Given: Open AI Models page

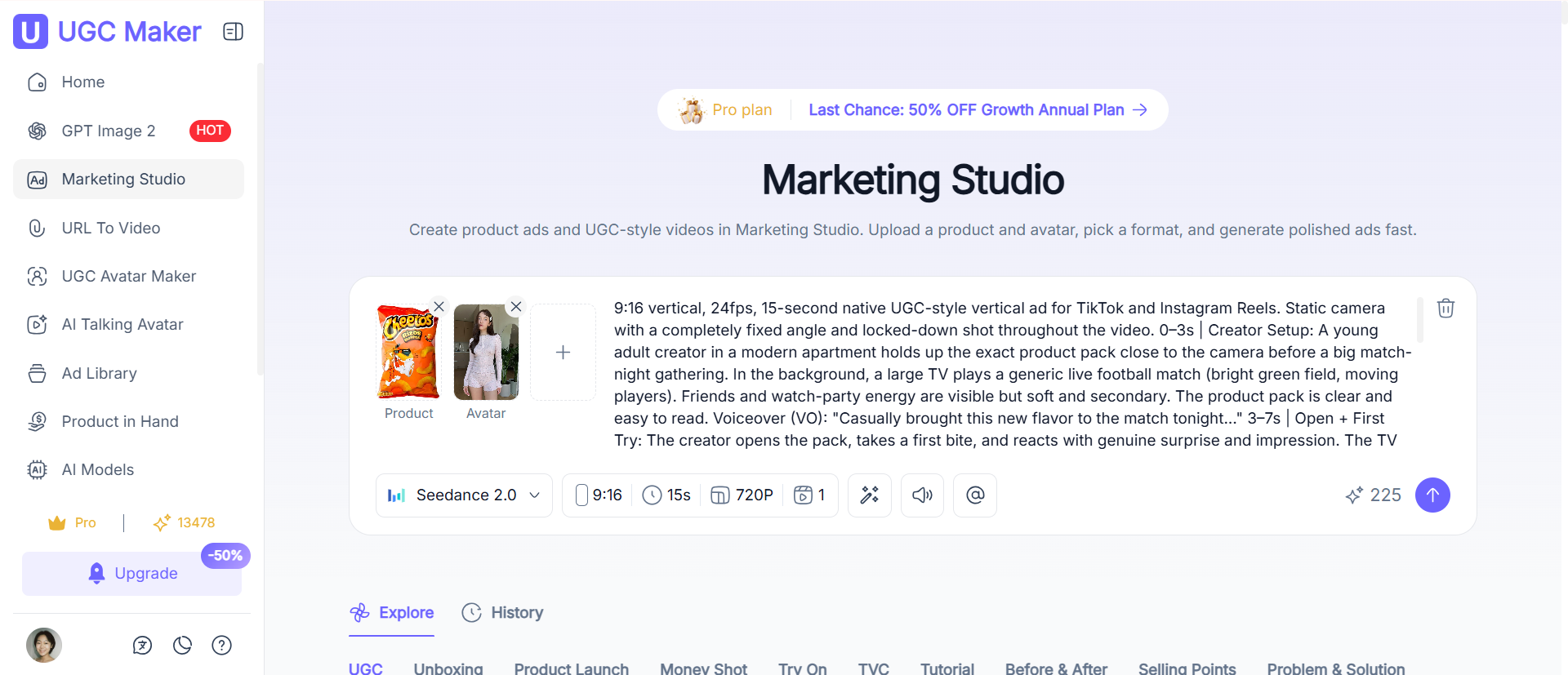Looking at the screenshot, I should coord(128,469).
